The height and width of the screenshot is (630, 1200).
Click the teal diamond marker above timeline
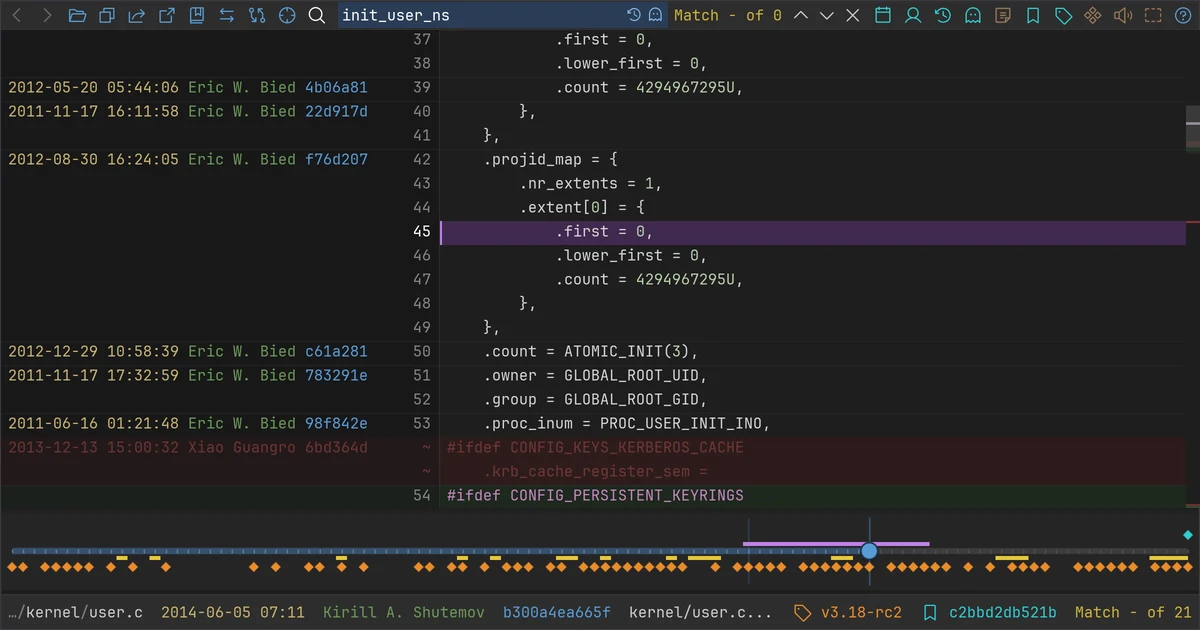(x=1188, y=535)
